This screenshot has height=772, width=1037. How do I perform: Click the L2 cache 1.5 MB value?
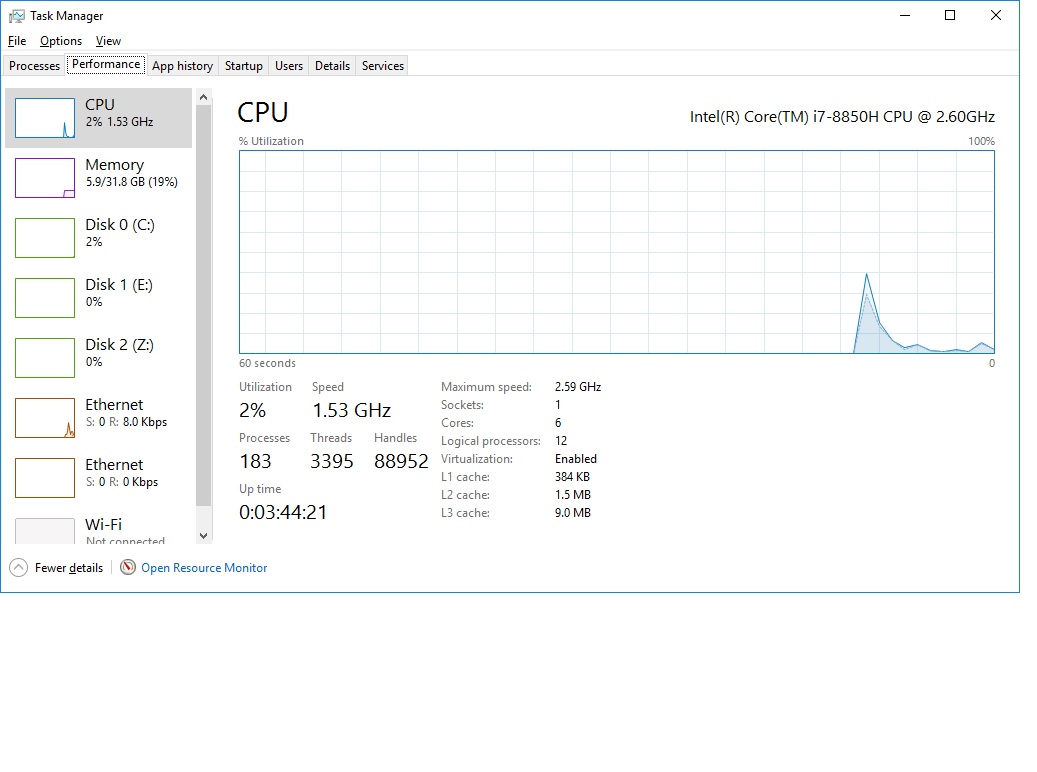tap(573, 495)
